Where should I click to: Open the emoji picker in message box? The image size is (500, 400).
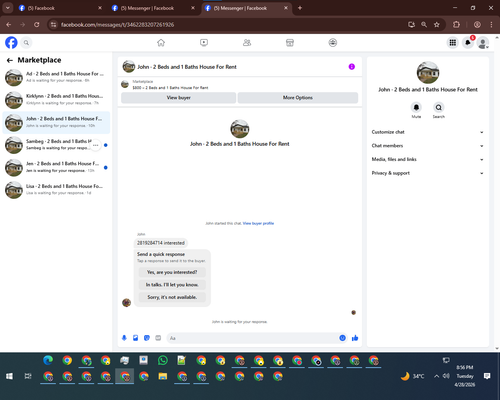[342, 338]
